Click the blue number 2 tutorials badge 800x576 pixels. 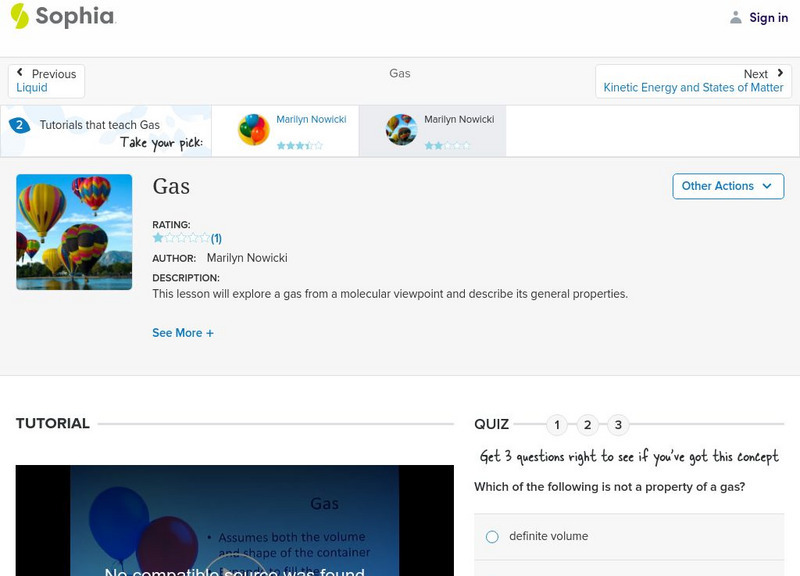tap(19, 125)
